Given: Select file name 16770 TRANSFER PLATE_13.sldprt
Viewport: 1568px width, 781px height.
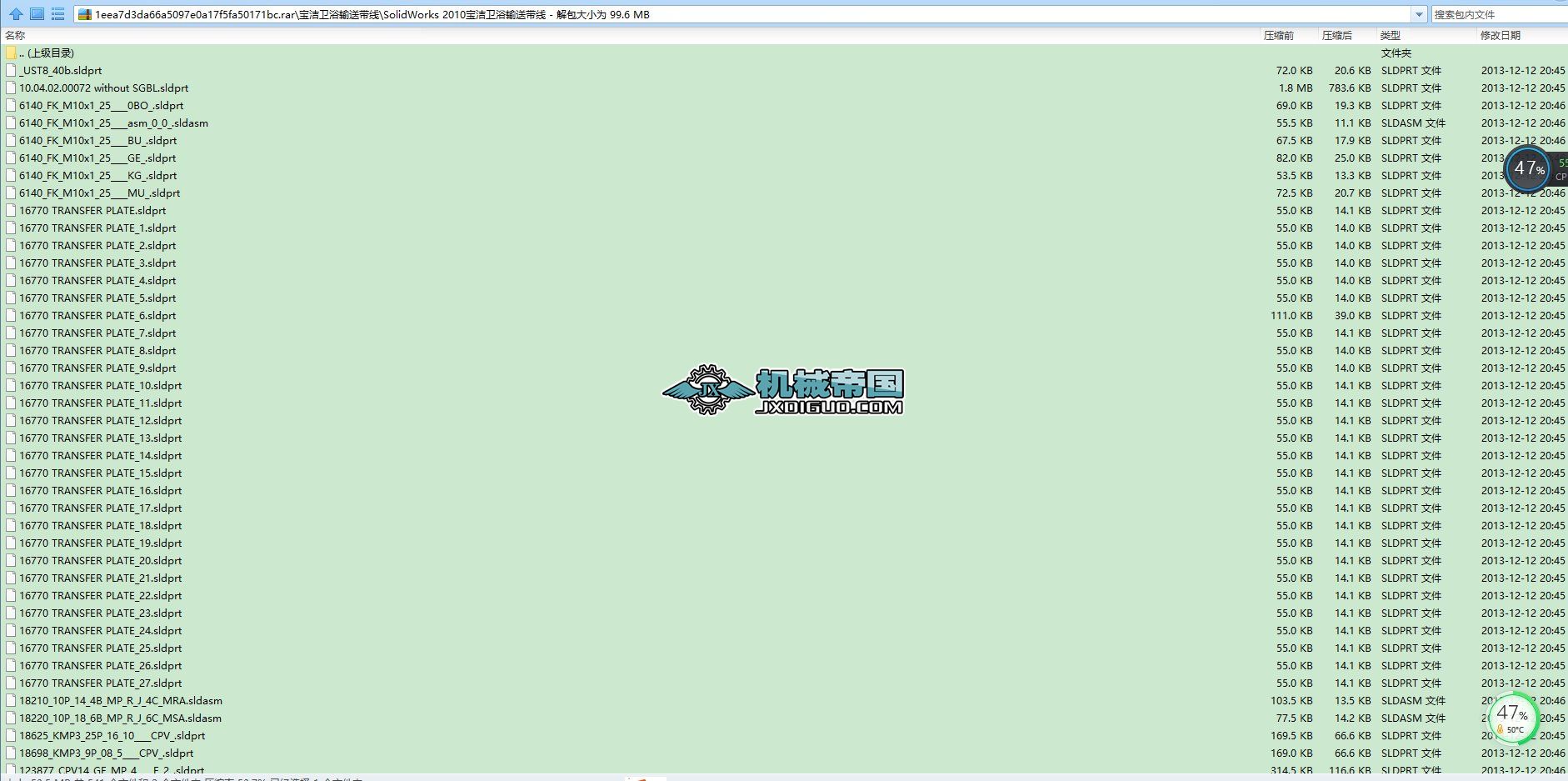Looking at the screenshot, I should click(100, 438).
